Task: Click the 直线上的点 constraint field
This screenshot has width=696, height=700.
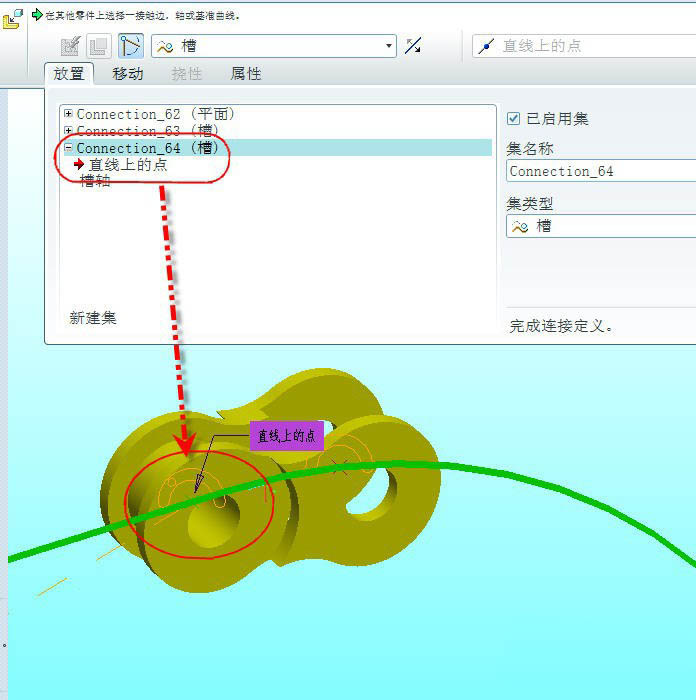Action: pyautogui.click(x=584, y=46)
